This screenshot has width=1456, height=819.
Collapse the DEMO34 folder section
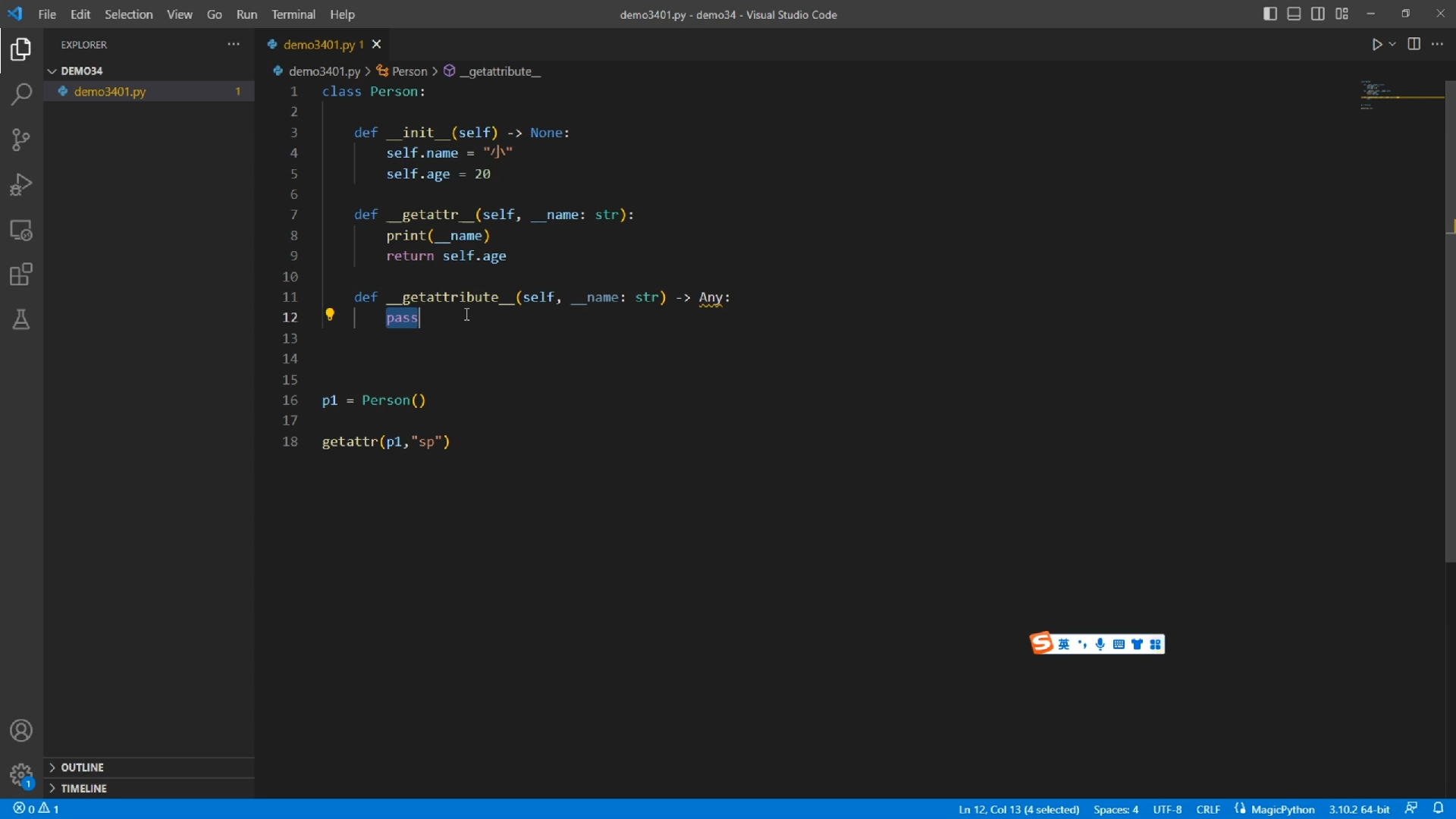(149, 71)
